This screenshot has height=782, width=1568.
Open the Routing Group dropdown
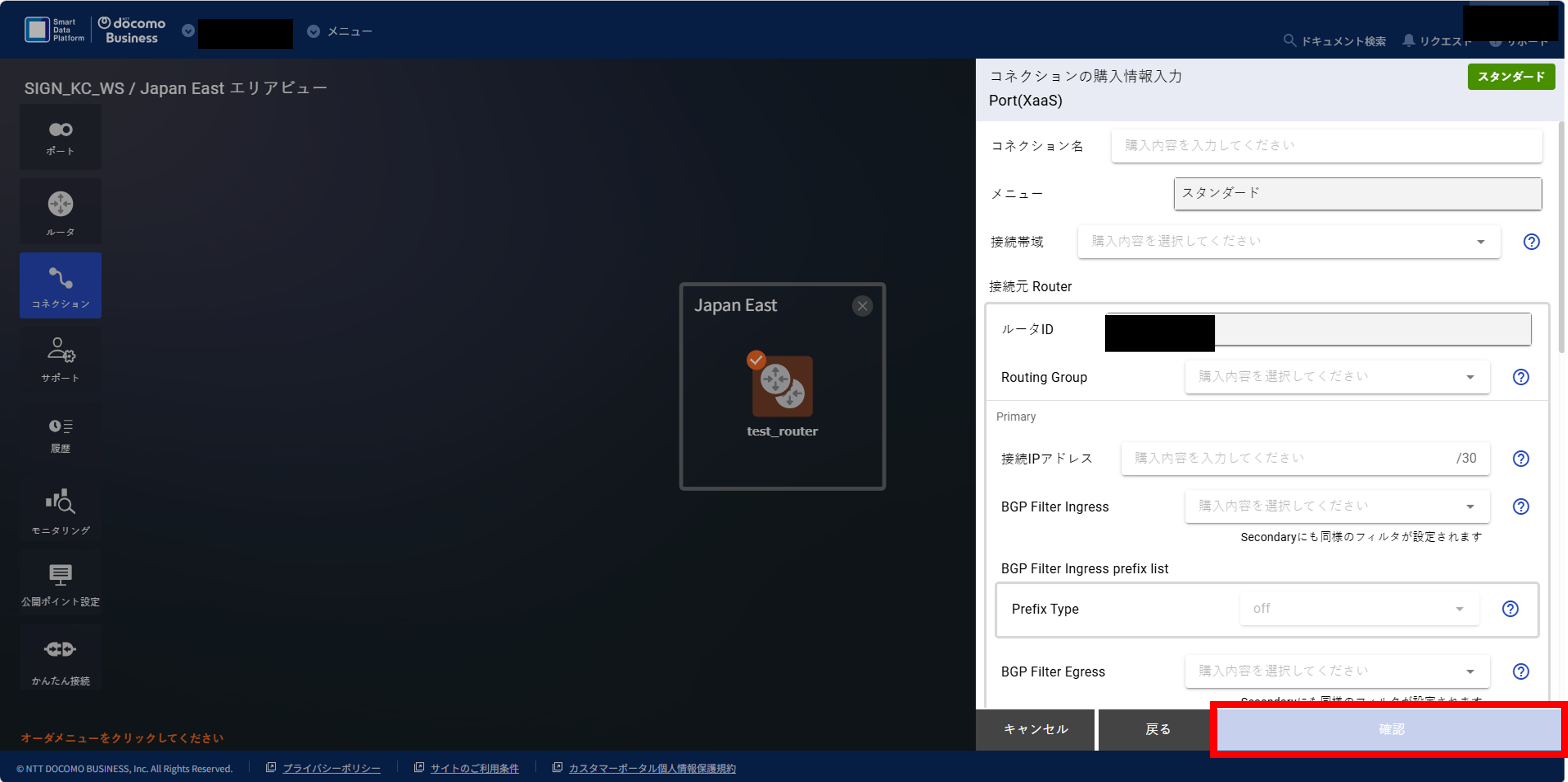(1337, 377)
